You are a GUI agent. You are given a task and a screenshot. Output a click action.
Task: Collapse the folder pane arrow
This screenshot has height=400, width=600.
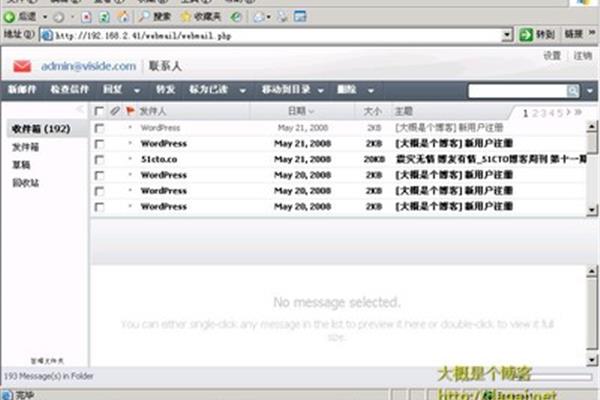pos(80,109)
